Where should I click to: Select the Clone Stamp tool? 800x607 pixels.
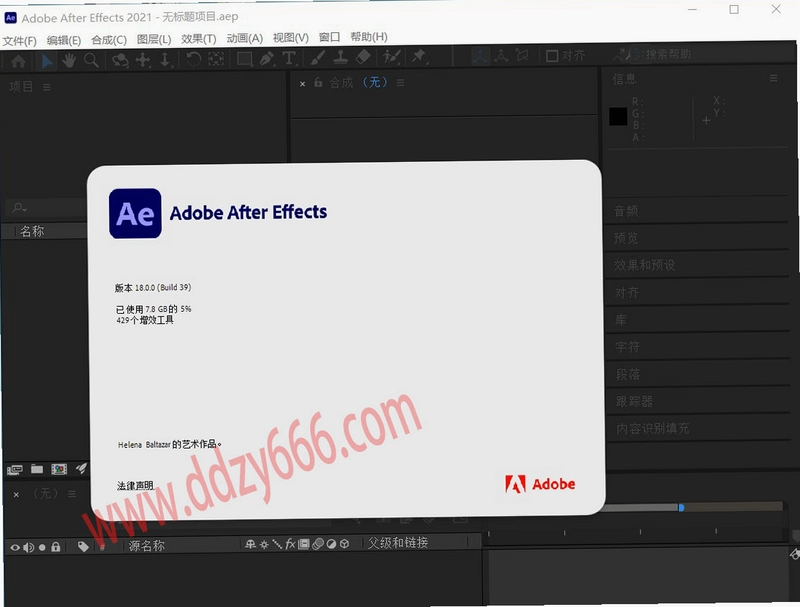click(x=340, y=57)
